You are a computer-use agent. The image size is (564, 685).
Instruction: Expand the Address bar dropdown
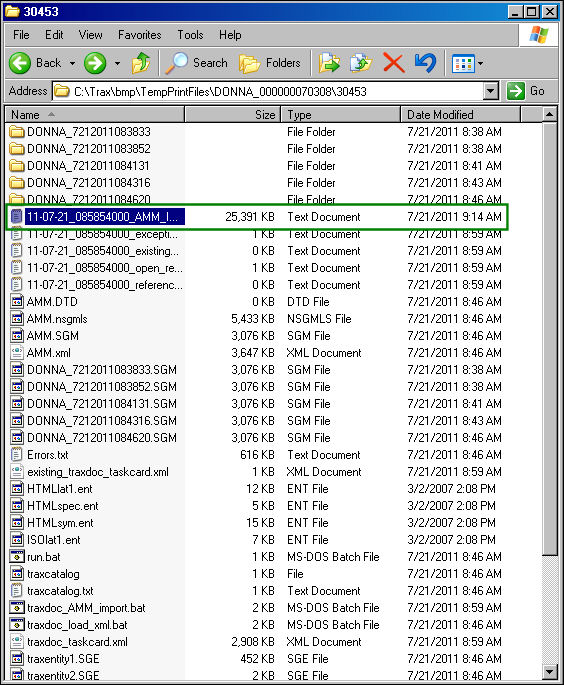pyautogui.click(x=491, y=91)
